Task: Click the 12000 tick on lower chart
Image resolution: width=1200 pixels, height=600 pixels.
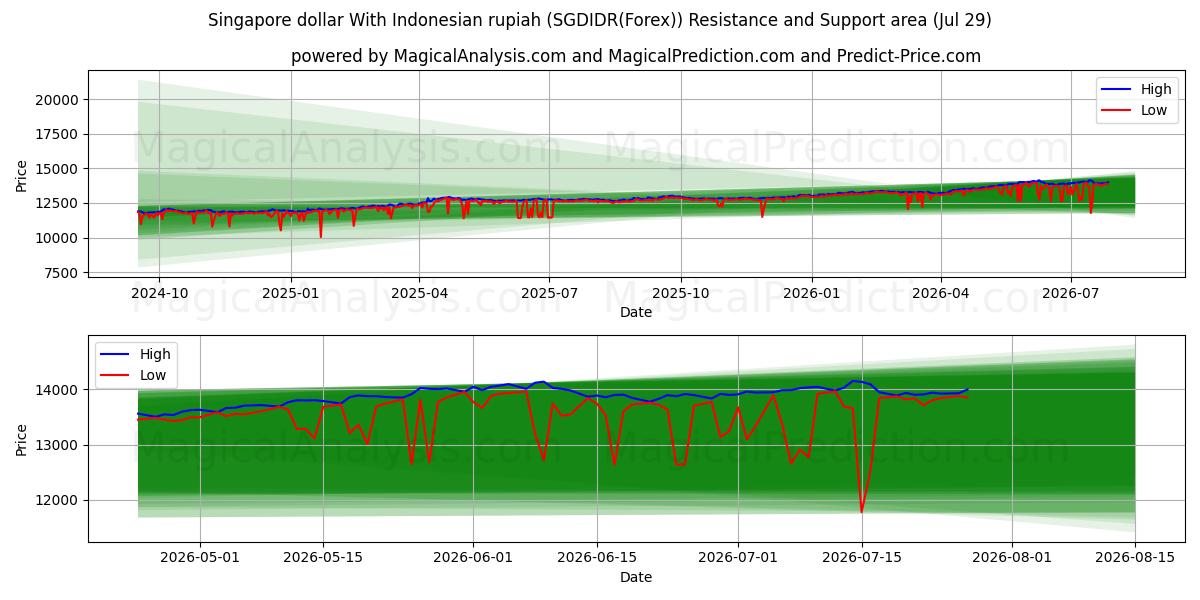Action: [x=57, y=501]
